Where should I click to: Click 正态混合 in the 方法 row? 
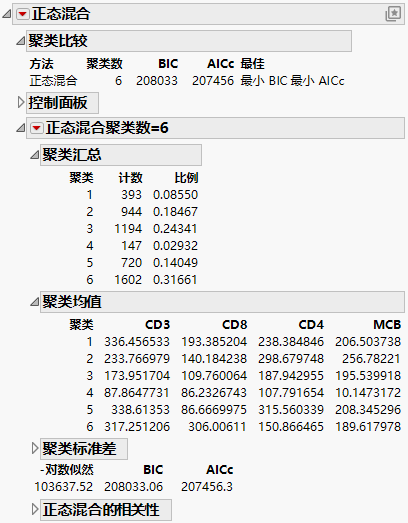click(53, 81)
